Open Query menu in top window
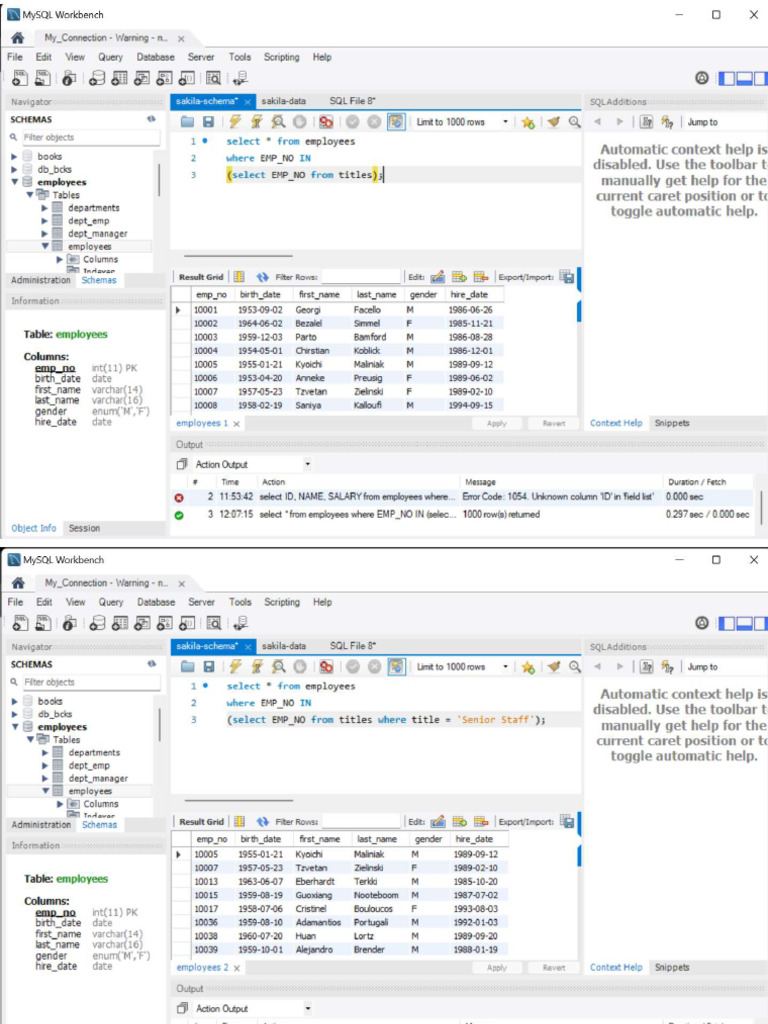Viewport: 768px width, 1024px height. click(110, 57)
